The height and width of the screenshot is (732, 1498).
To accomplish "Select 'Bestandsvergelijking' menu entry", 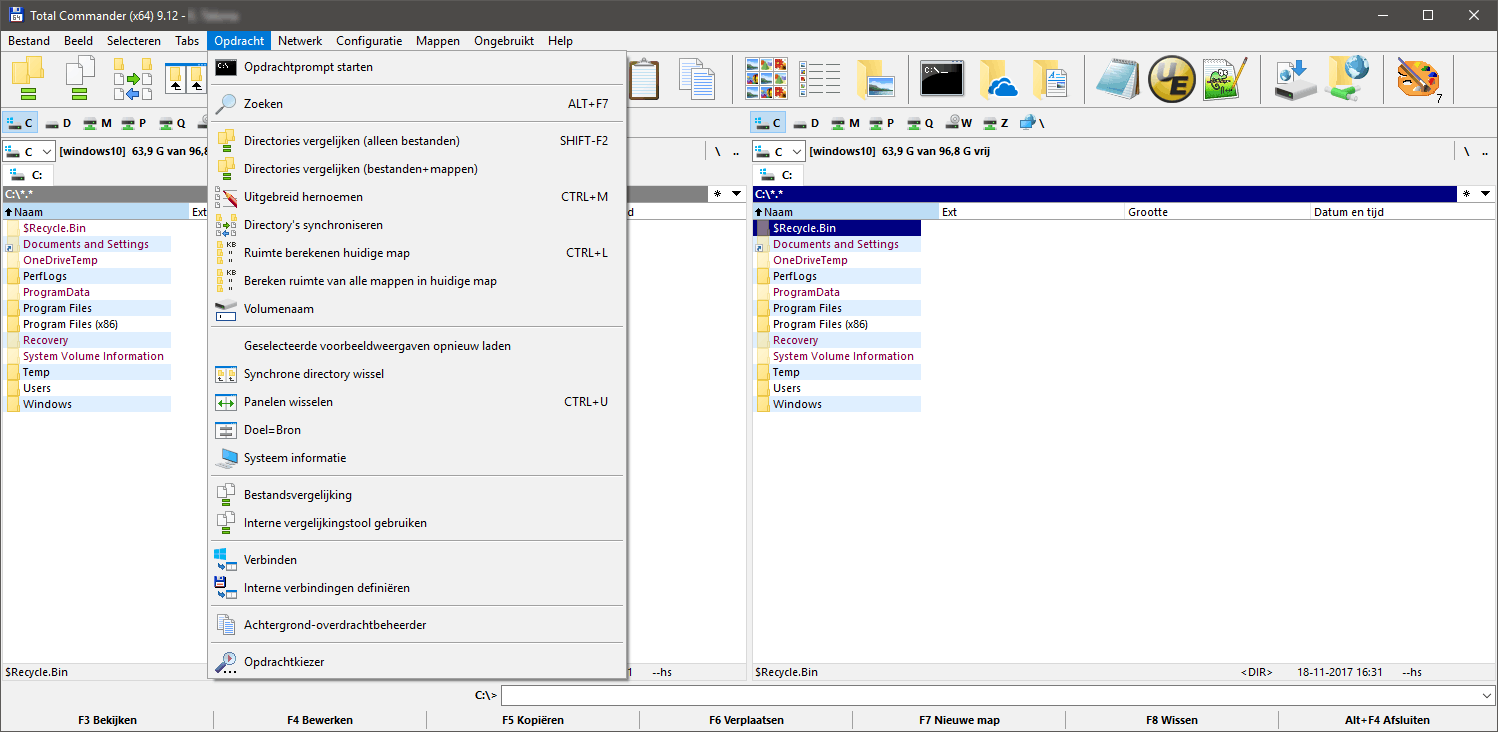I will point(417,495).
